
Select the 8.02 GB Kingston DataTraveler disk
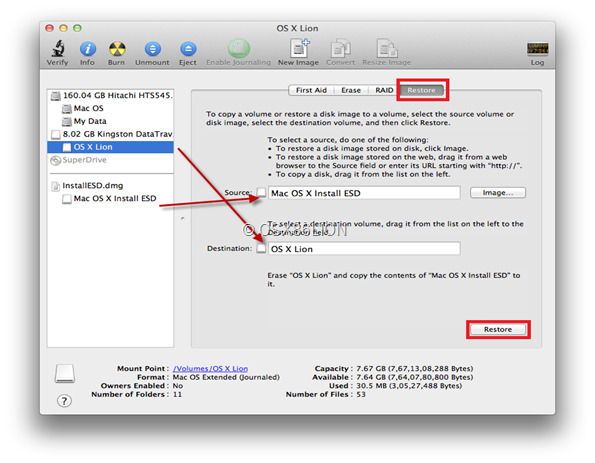[111, 134]
